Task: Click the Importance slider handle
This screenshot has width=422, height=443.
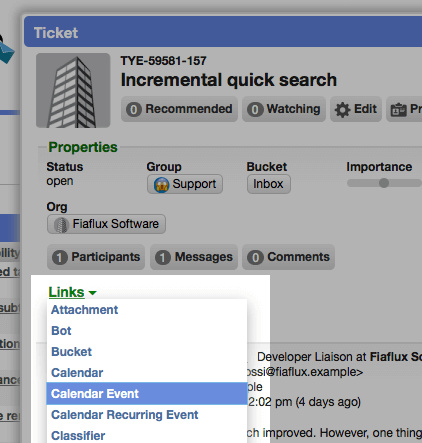Action: [384, 183]
